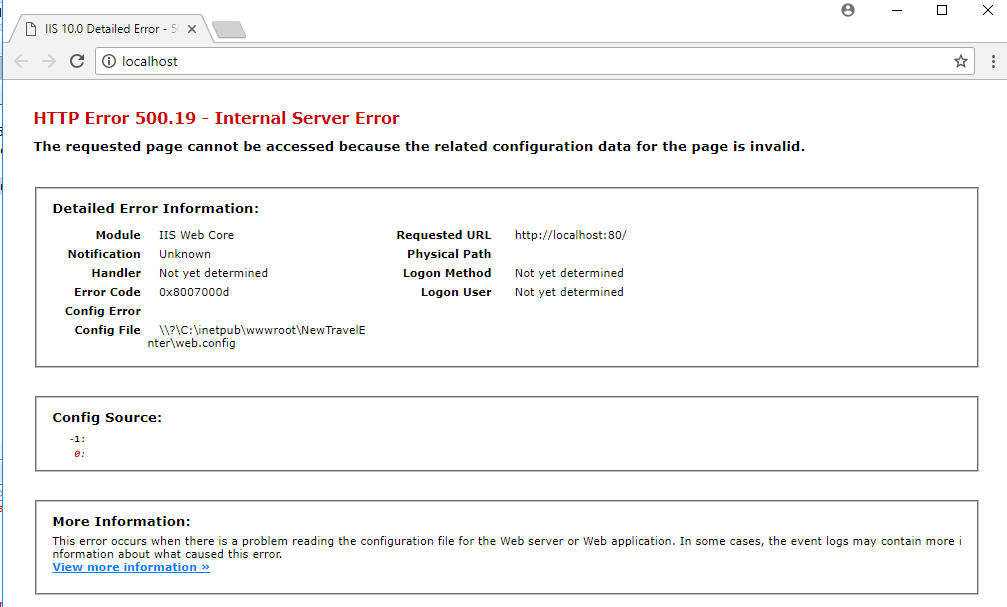Open a new browser tab
1007x607 pixels.
[229, 30]
